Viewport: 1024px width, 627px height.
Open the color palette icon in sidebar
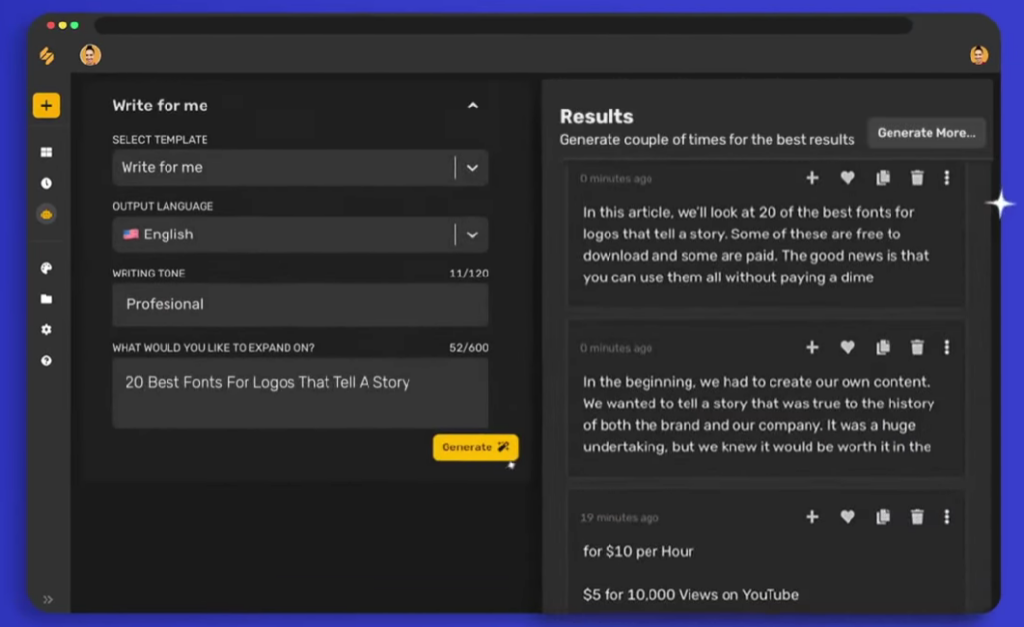pos(46,267)
